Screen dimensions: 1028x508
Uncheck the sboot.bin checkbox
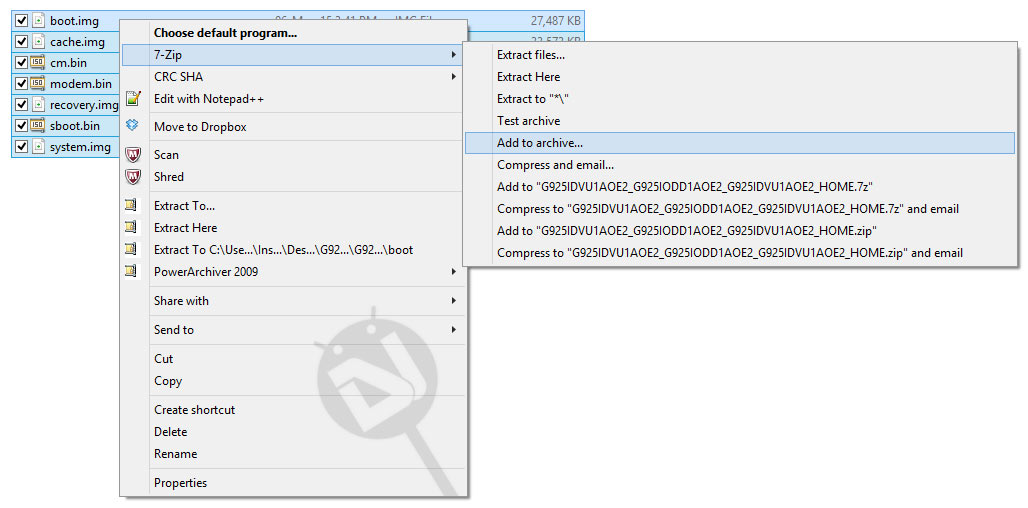coord(22,126)
